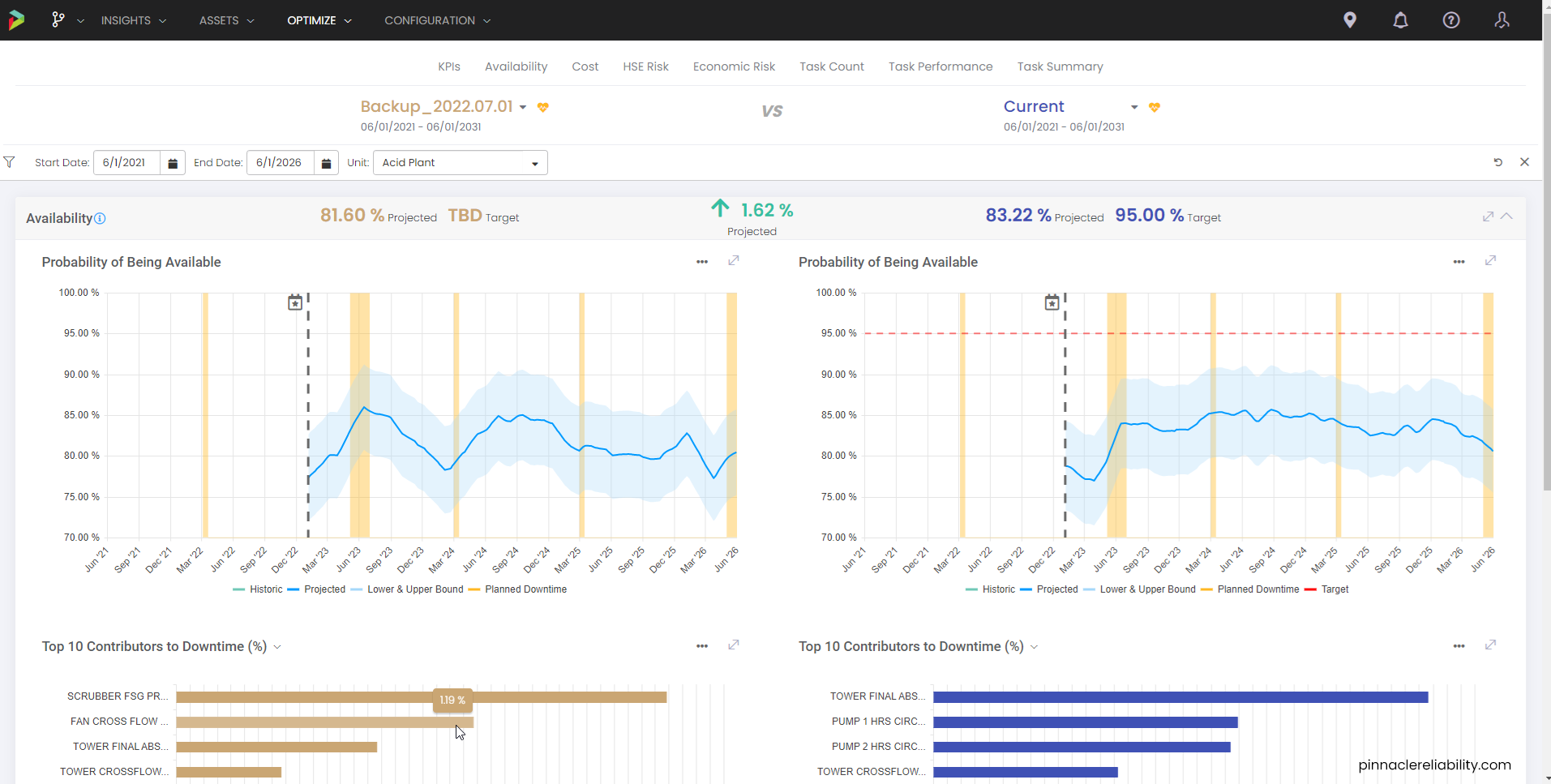
Task: Open the help question mark icon
Action: coord(1451,20)
